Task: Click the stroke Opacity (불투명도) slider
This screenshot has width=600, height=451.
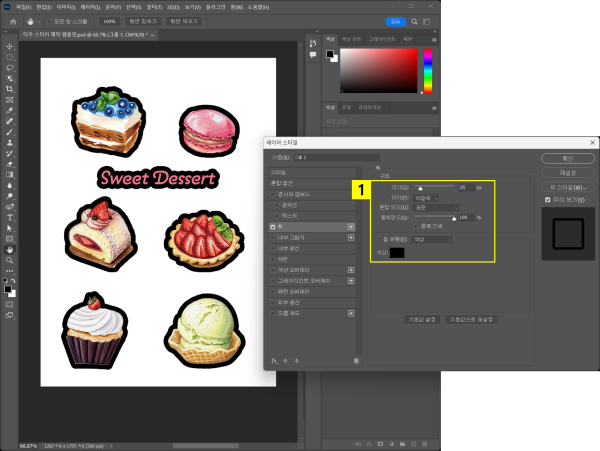Action: [434, 218]
